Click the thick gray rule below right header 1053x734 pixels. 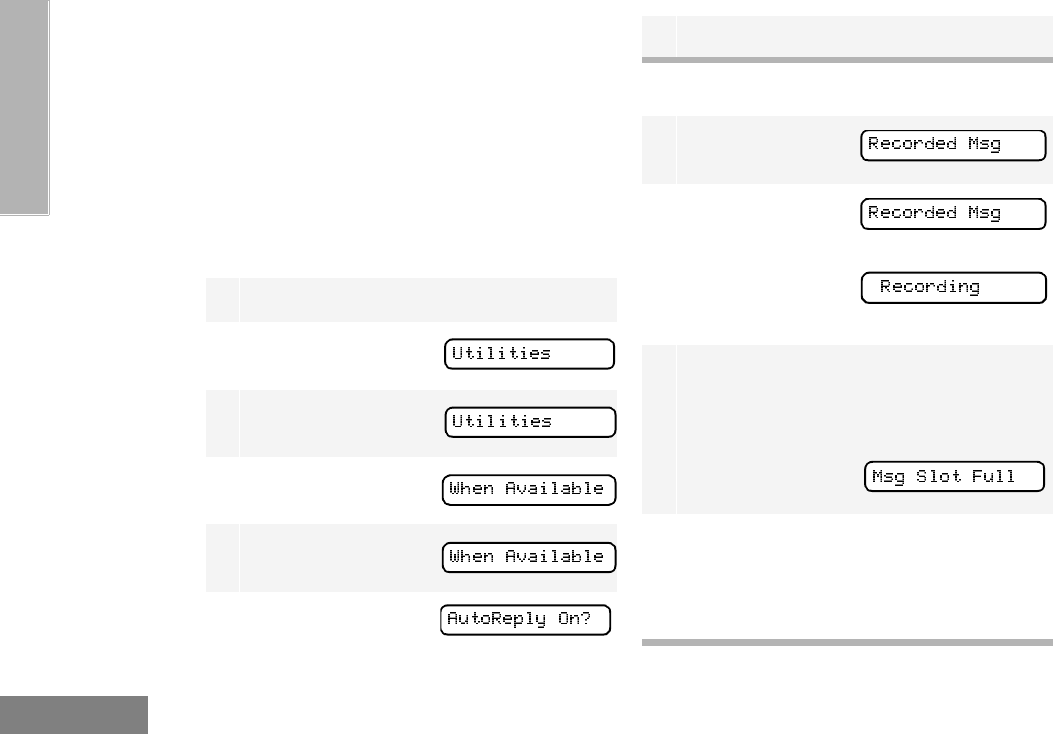(846, 61)
